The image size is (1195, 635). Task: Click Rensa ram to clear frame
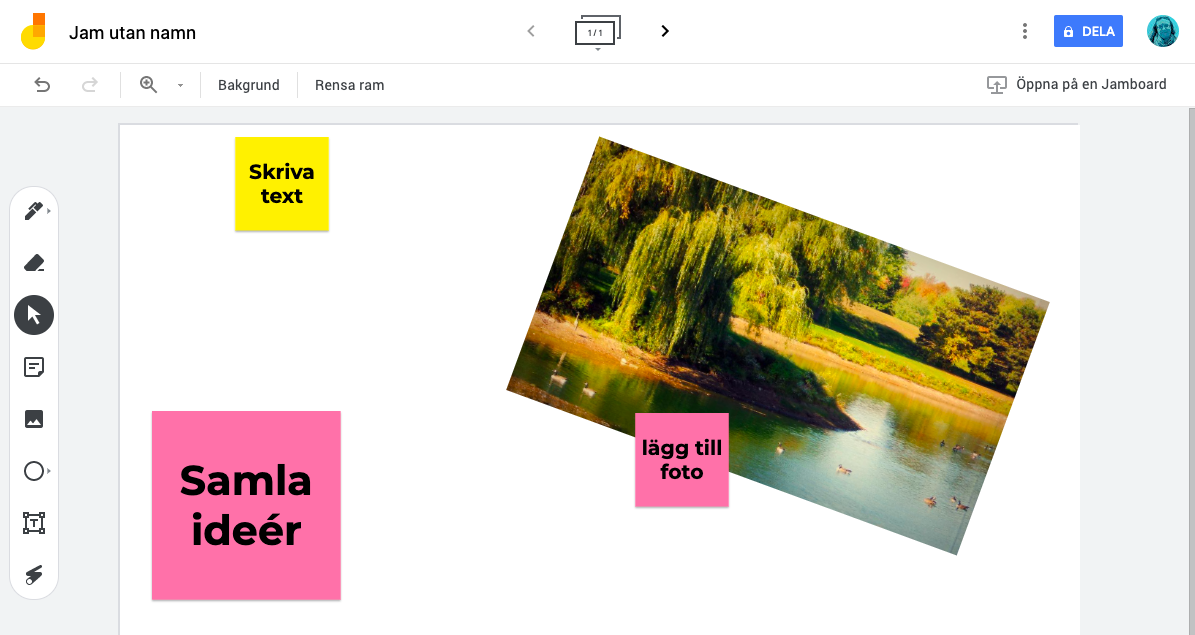[349, 85]
